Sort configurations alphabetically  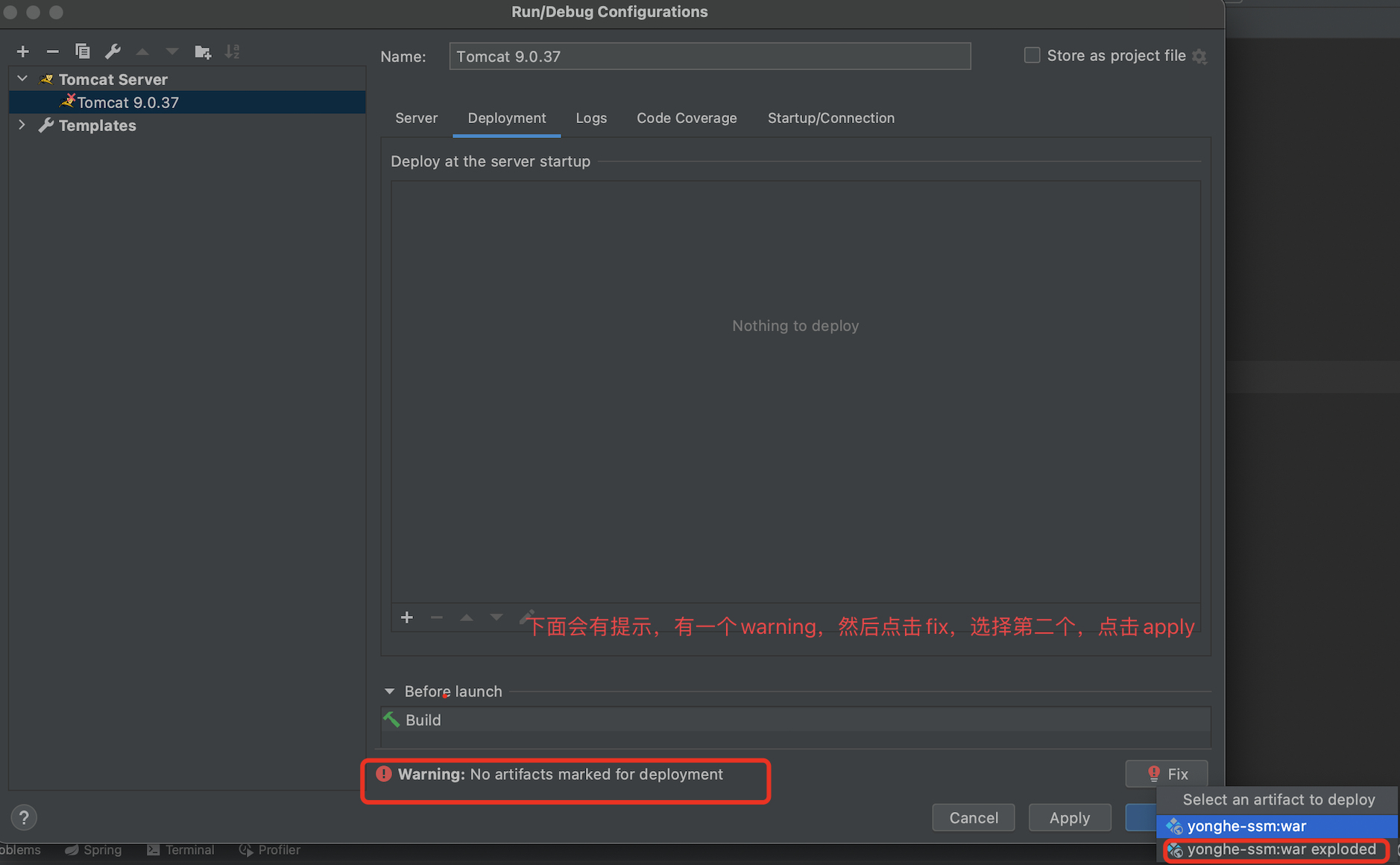233,51
